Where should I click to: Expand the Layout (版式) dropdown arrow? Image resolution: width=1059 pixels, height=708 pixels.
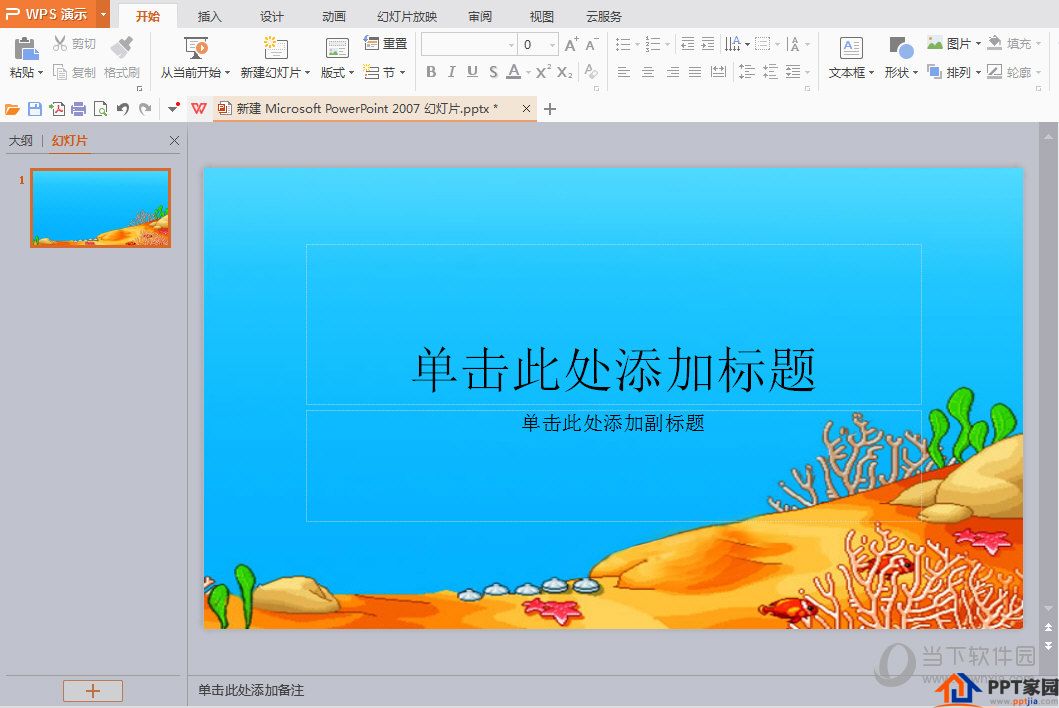pyautogui.click(x=351, y=73)
